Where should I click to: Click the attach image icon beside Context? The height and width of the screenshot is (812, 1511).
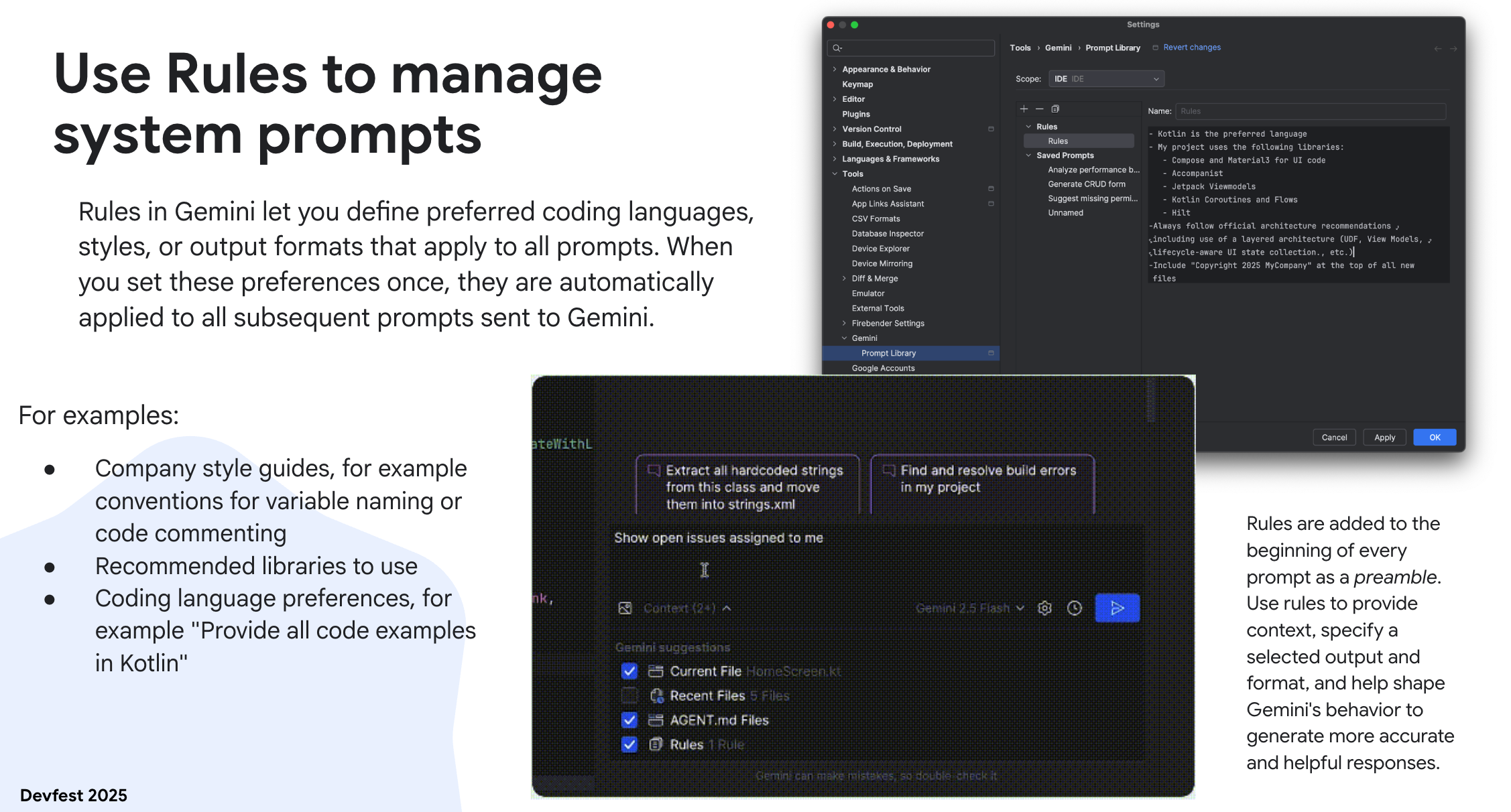pos(625,608)
